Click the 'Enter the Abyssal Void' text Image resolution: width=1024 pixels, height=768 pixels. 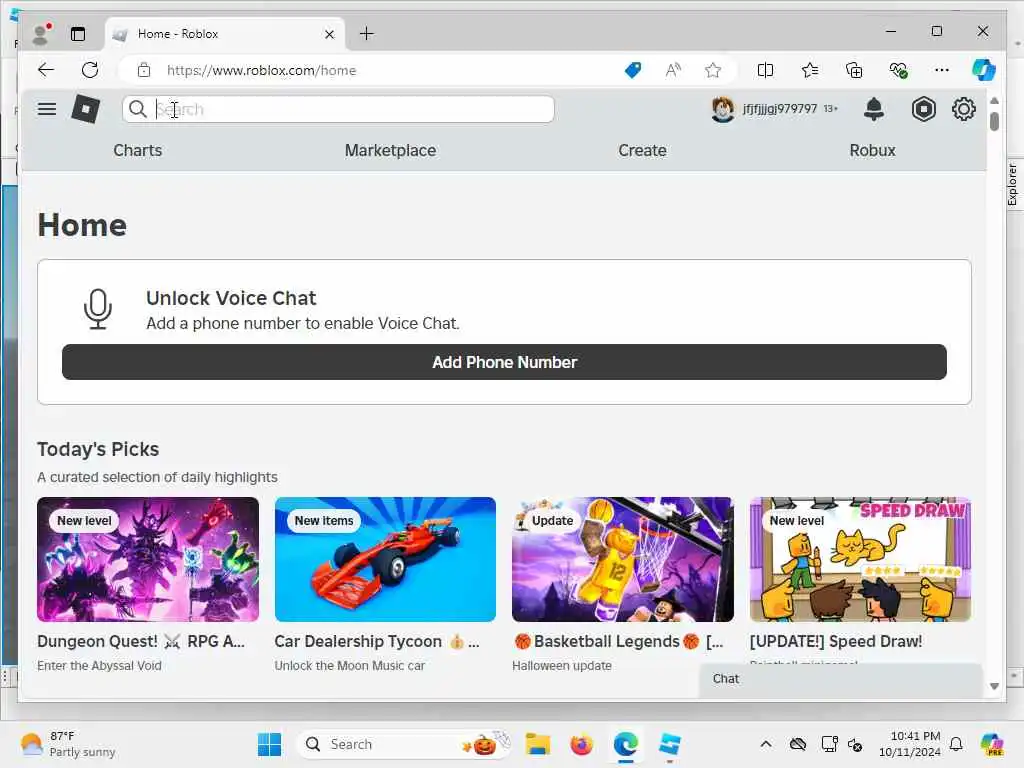(x=99, y=665)
